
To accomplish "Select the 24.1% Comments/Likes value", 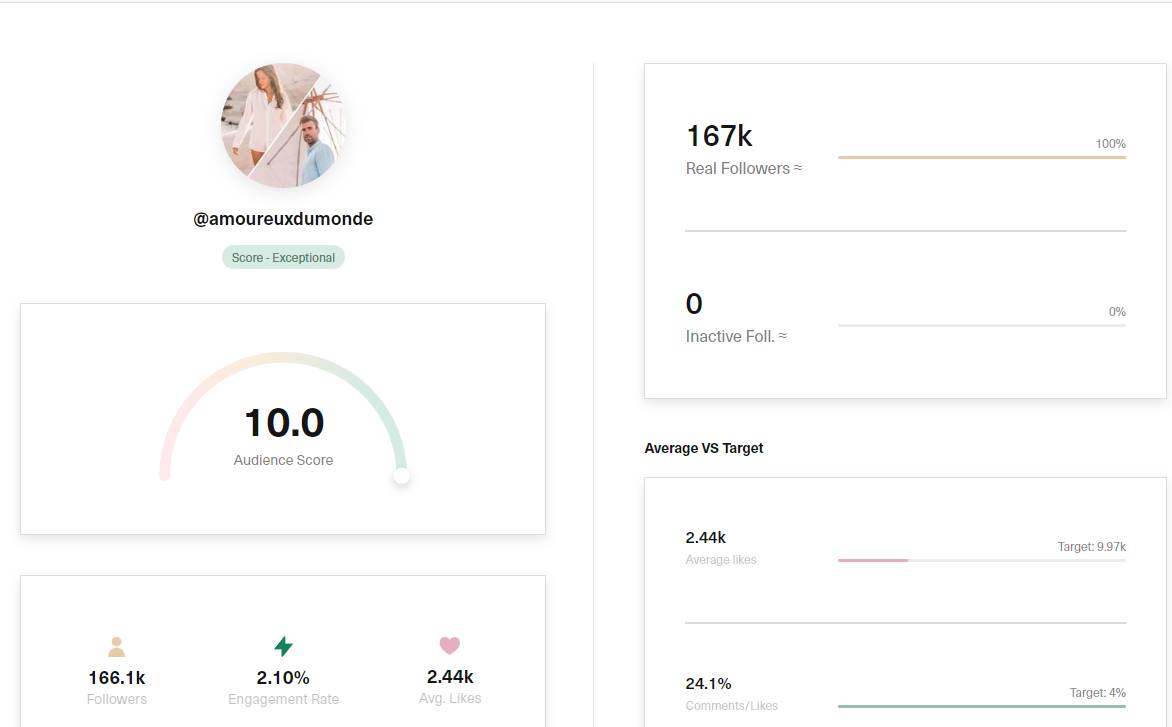I will coord(708,683).
